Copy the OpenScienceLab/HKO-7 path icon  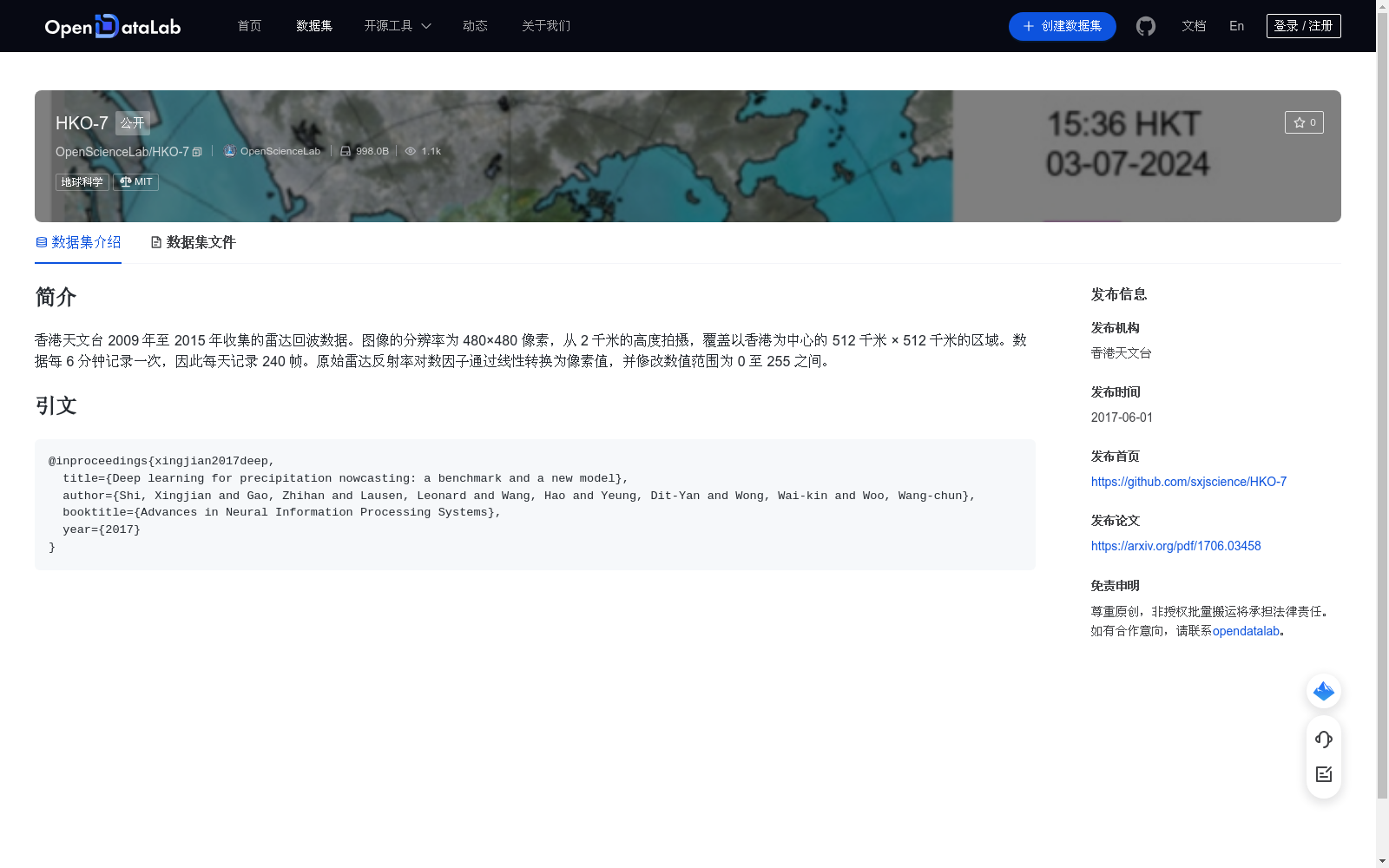[x=197, y=152]
